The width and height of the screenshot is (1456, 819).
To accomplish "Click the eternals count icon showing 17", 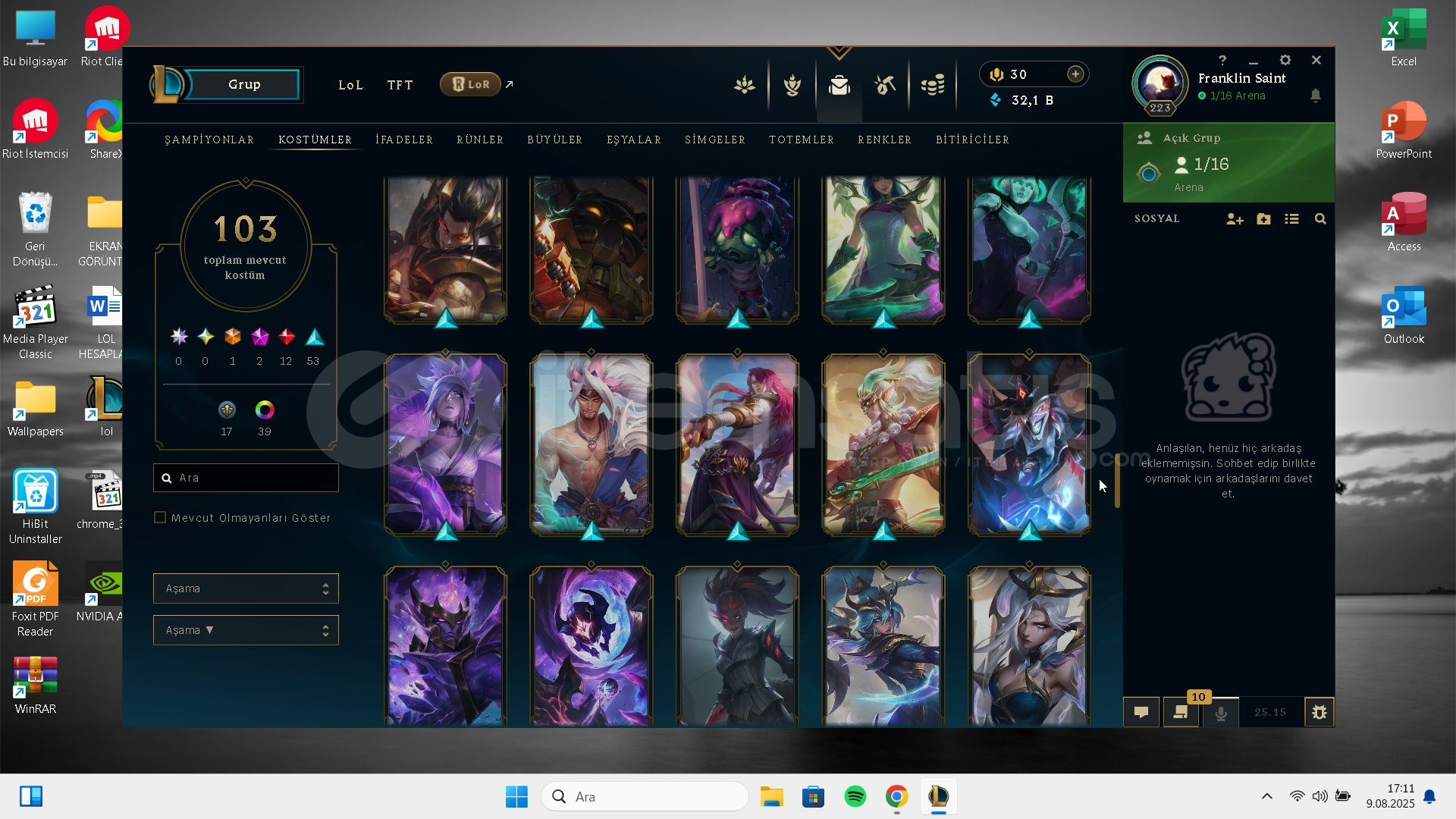I will click(227, 410).
